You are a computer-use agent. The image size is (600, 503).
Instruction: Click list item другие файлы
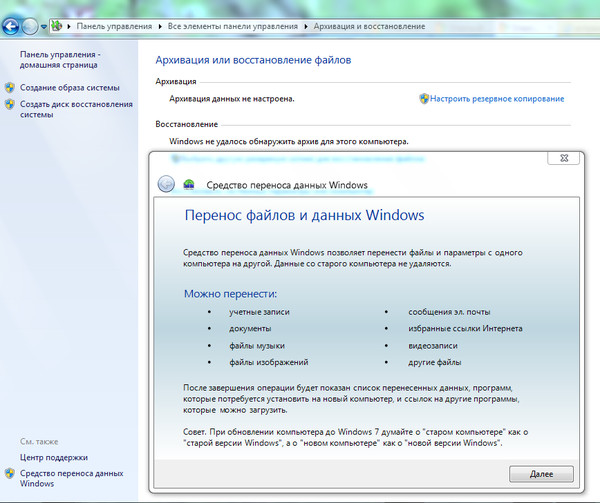click(x=435, y=362)
